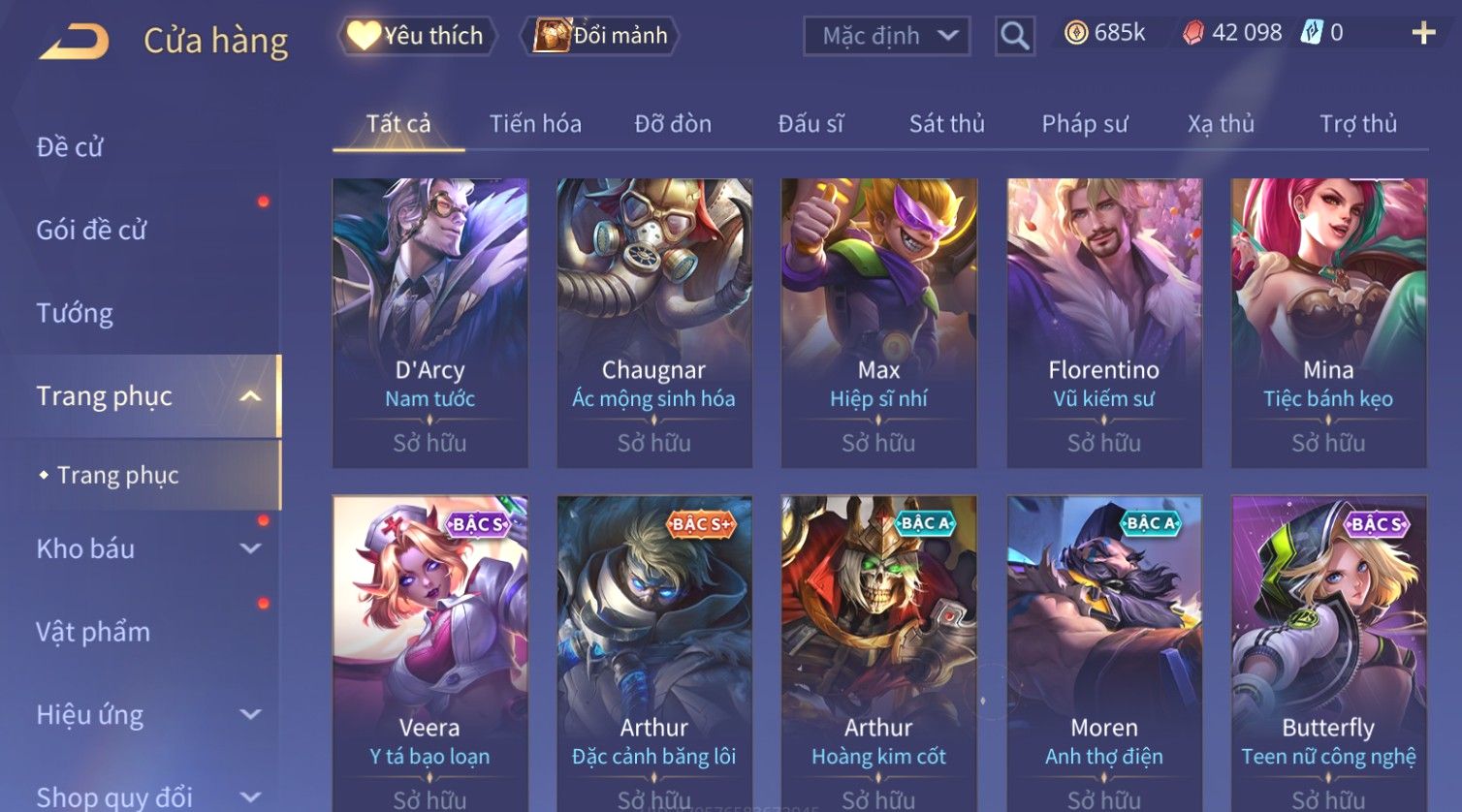Screen dimensions: 1462x812
Task: Switch to the Pháp sư tab
Action: coord(1085,124)
